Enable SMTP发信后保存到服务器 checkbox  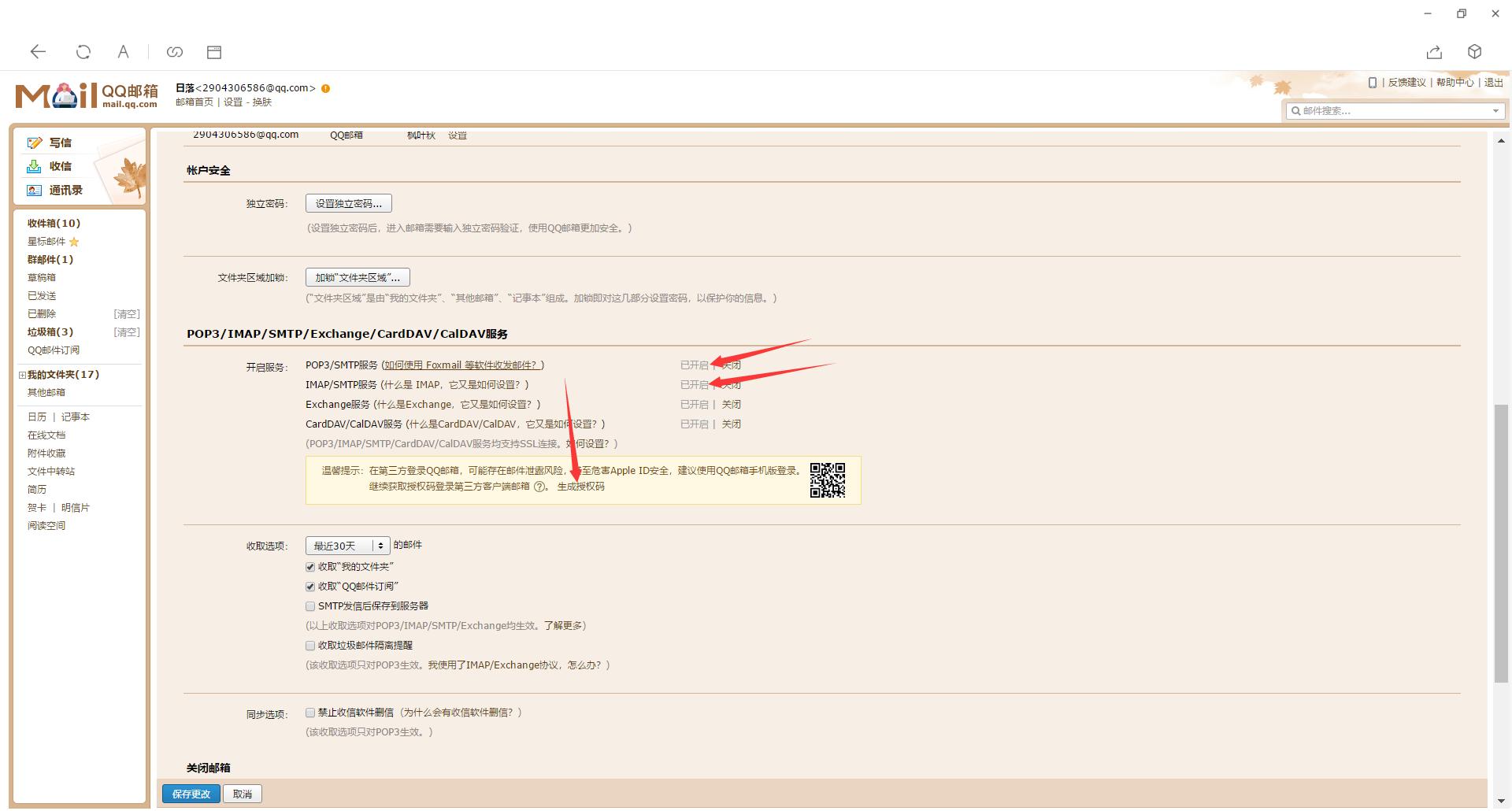click(310, 606)
